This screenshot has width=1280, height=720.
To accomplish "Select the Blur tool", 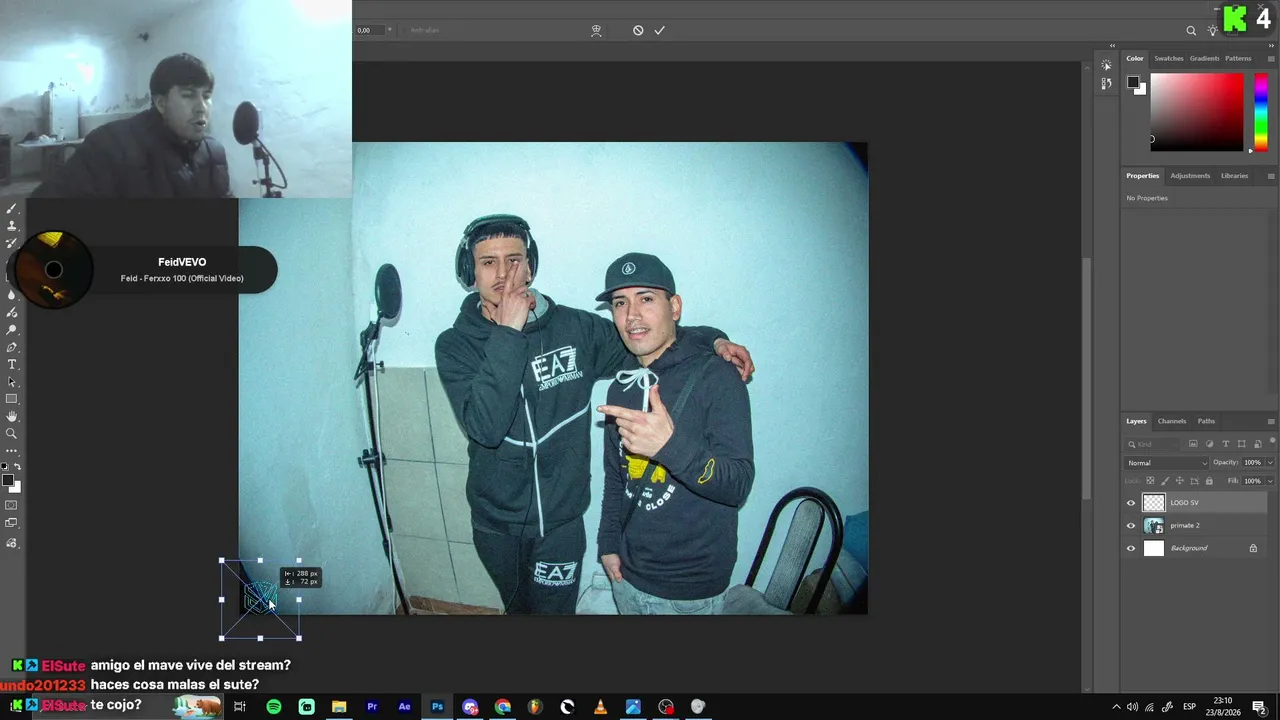I will click(x=12, y=295).
